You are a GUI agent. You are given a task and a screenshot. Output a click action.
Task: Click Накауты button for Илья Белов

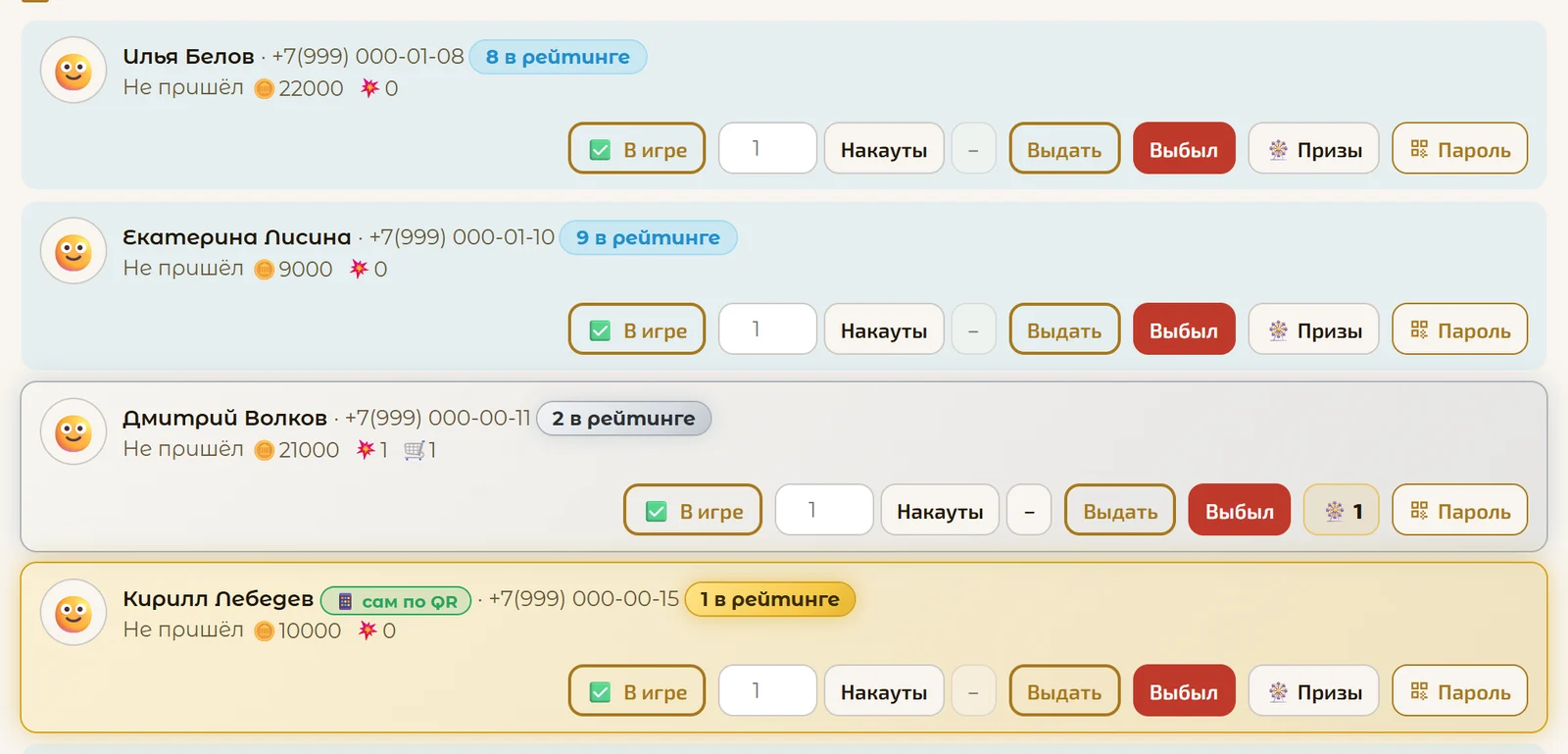point(884,149)
